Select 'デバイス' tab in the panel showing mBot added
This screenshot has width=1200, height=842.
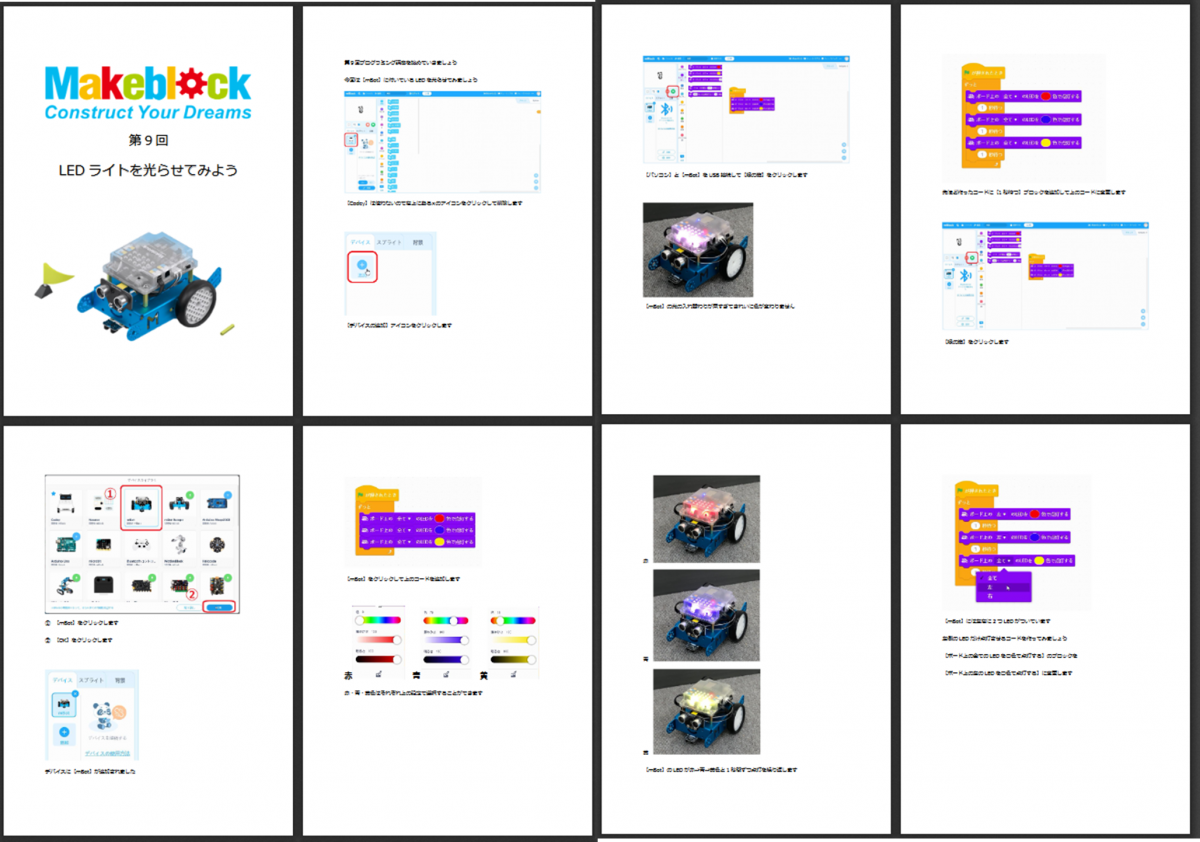pos(62,680)
